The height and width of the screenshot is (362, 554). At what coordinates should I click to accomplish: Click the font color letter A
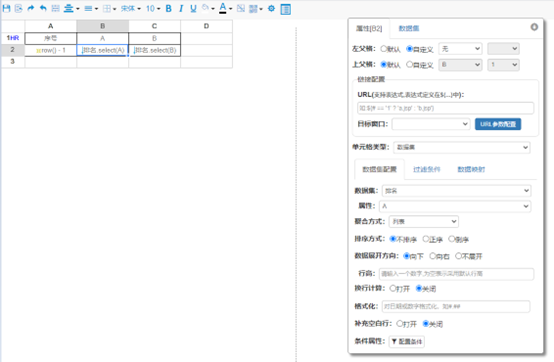pos(223,8)
